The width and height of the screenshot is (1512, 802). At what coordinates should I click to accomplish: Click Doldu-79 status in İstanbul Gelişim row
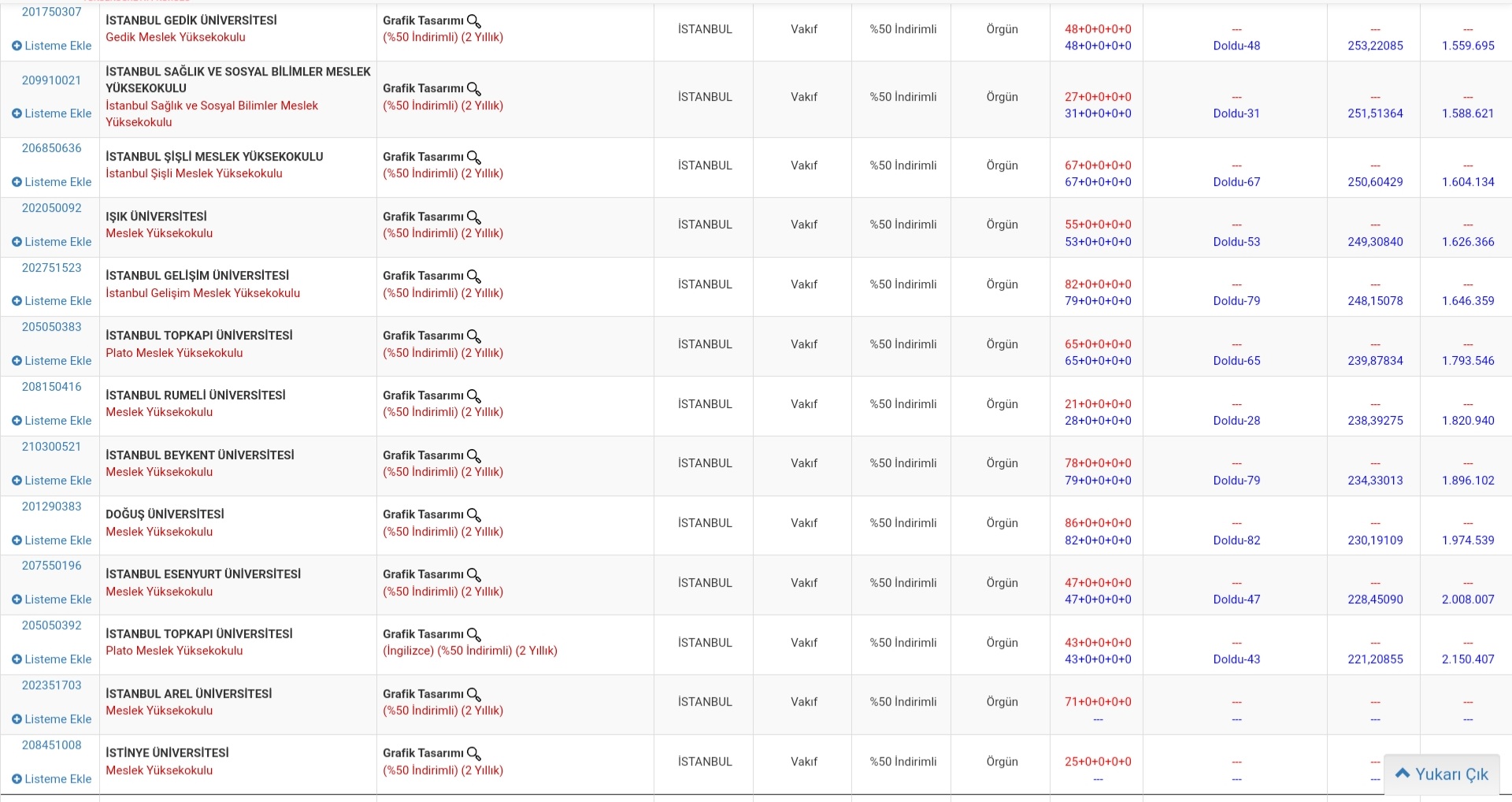tap(1236, 301)
